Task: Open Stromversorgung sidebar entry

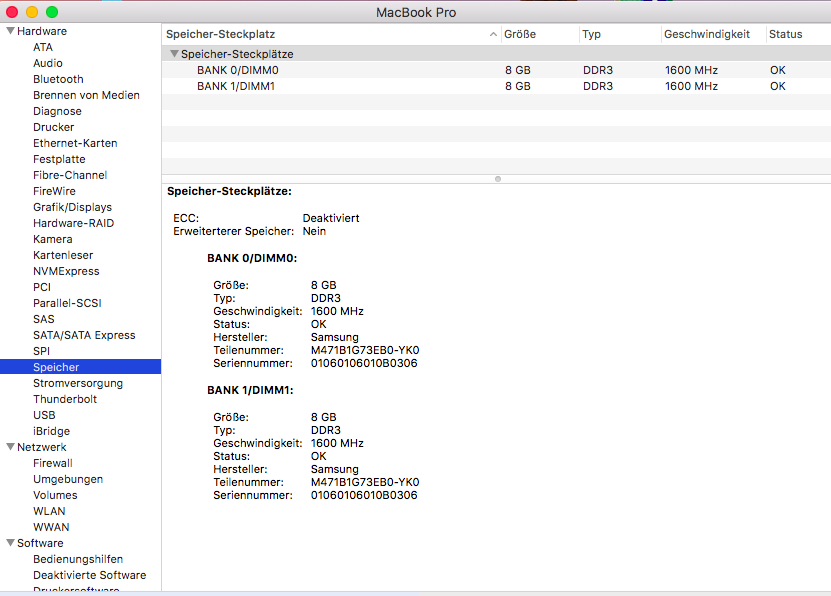Action: tap(78, 383)
